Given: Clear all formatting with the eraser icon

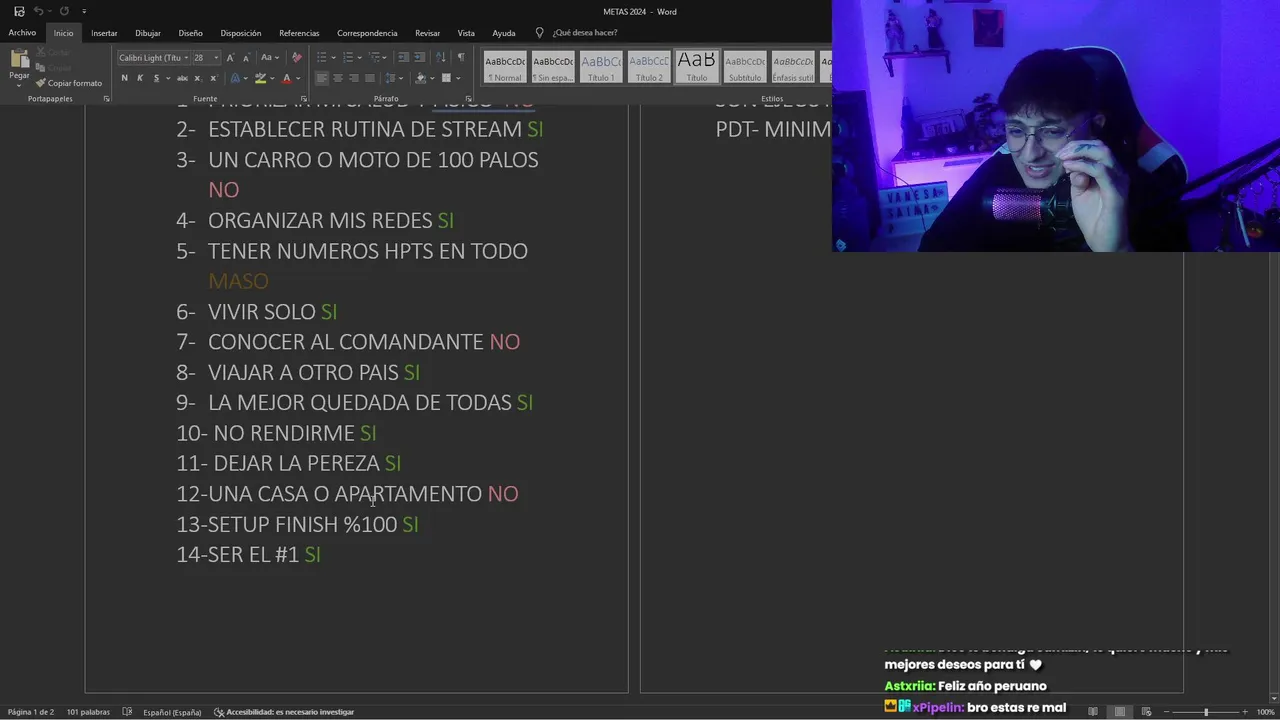Looking at the screenshot, I should pos(296,57).
